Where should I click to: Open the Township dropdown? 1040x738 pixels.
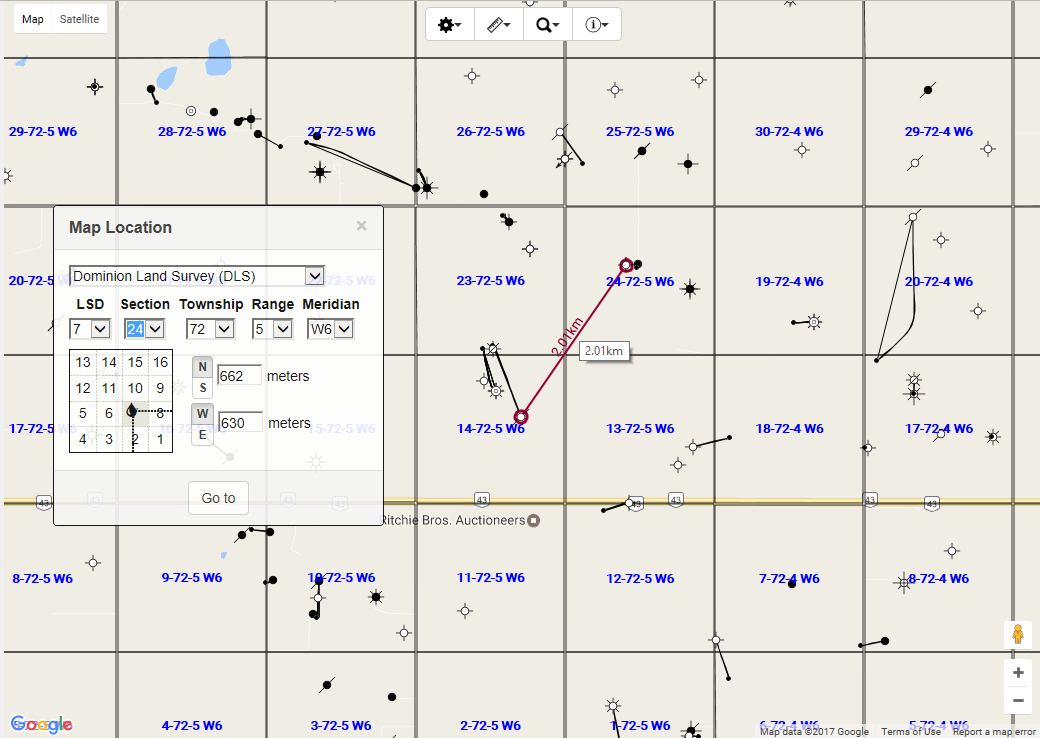click(x=210, y=329)
